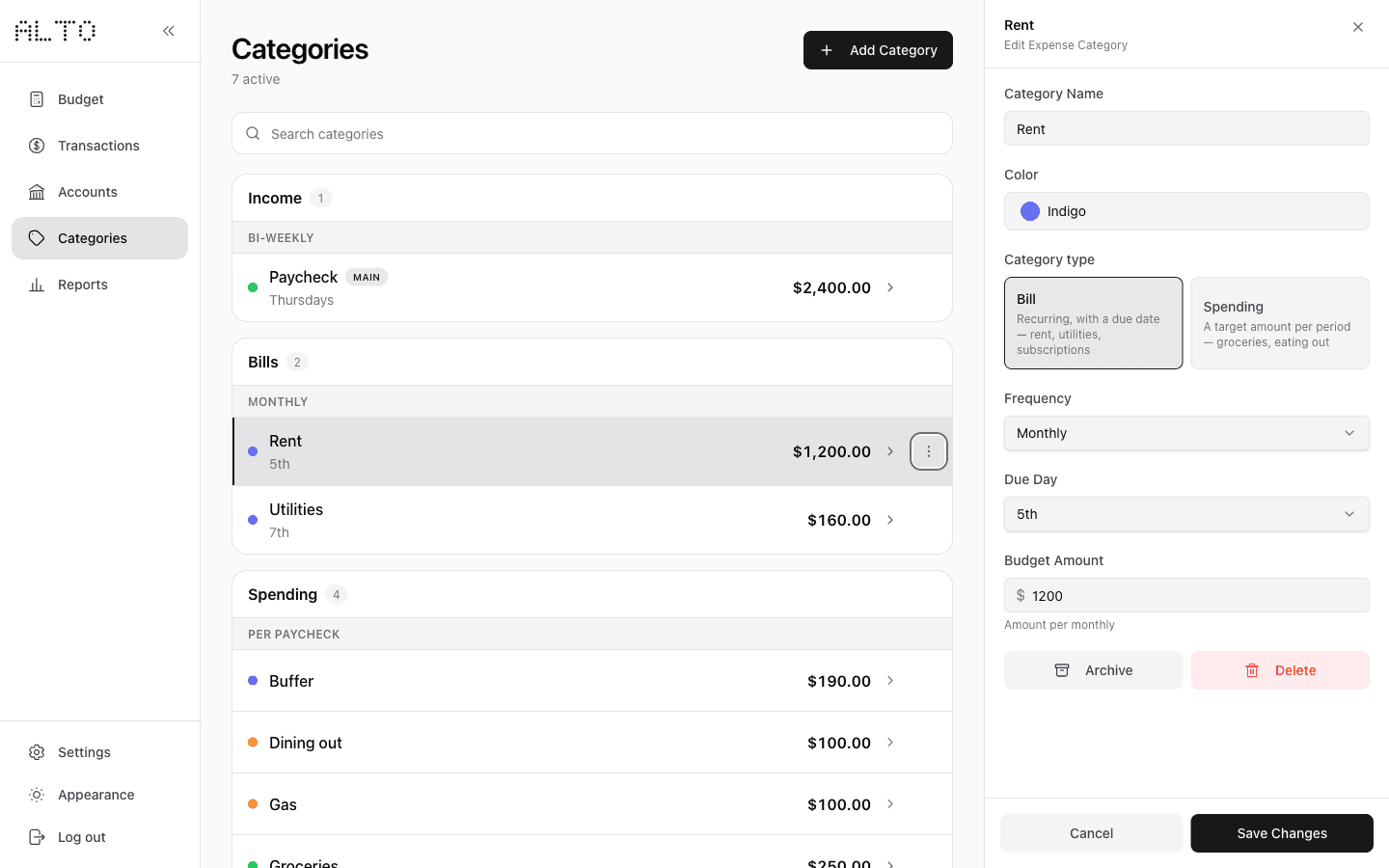Expand the Gas row chevron
Viewport: 1389px width, 868px height.
tap(890, 804)
